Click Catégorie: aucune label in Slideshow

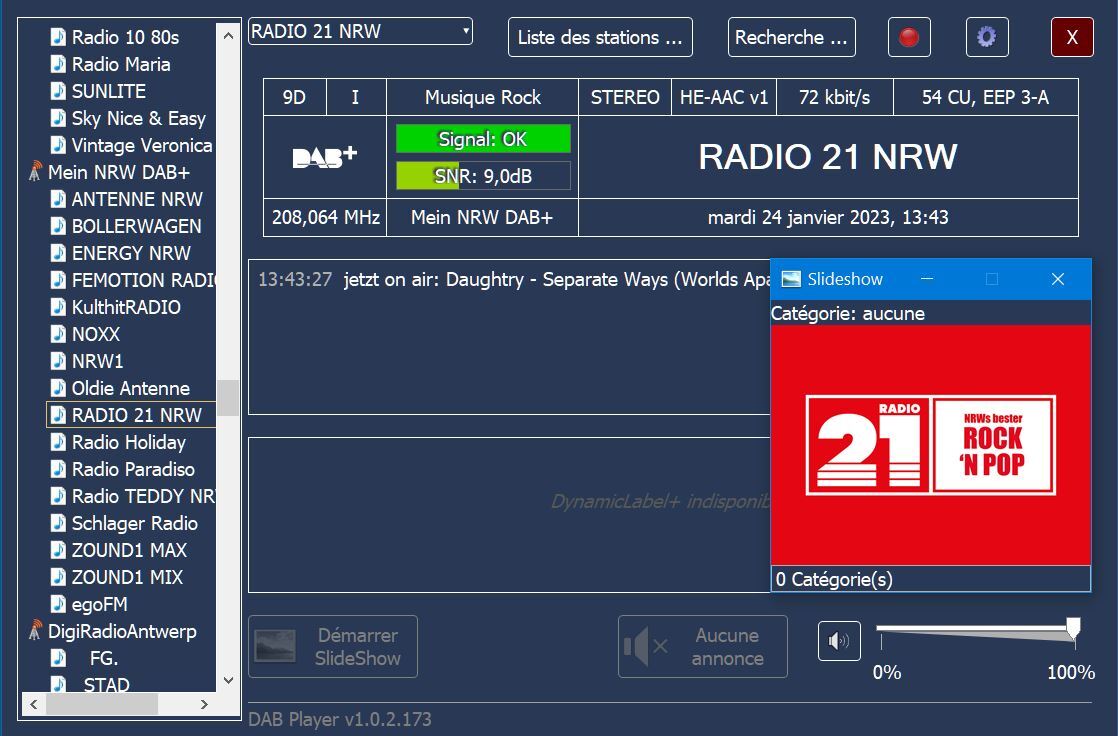(x=848, y=314)
